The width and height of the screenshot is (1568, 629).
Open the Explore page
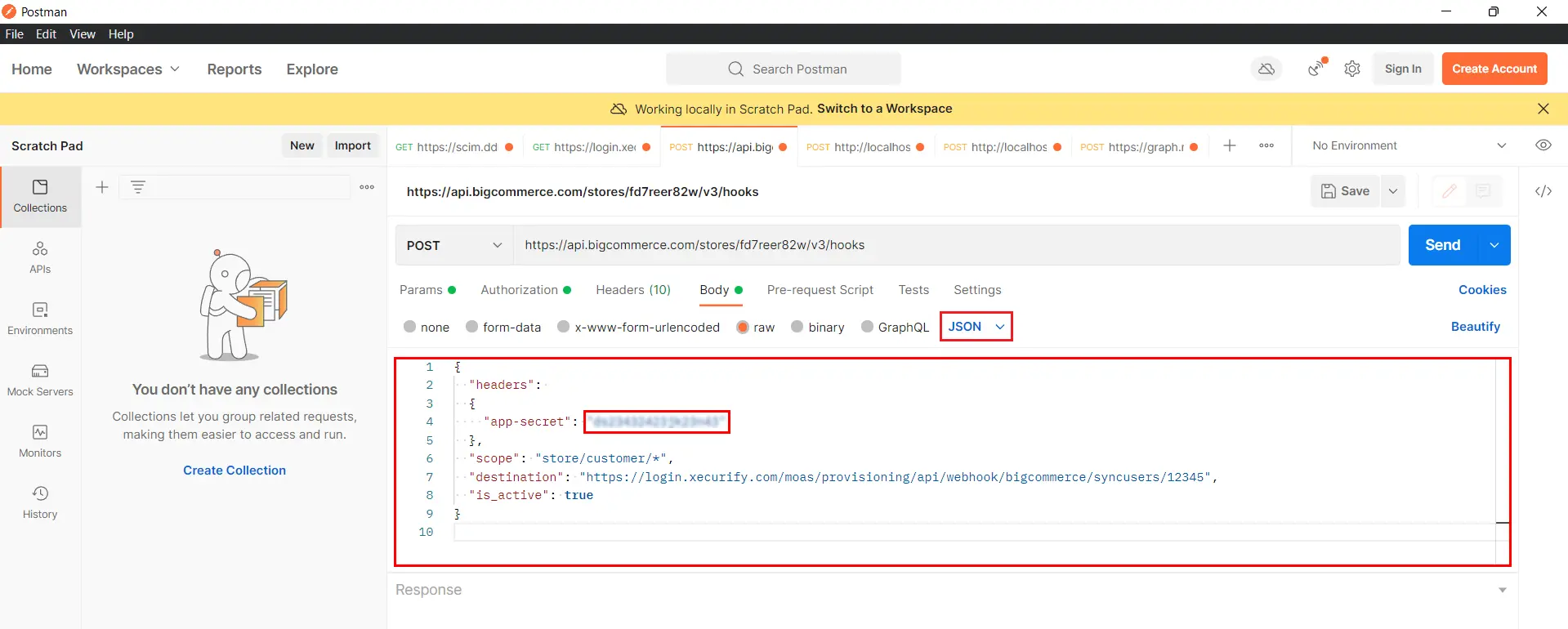coord(312,69)
